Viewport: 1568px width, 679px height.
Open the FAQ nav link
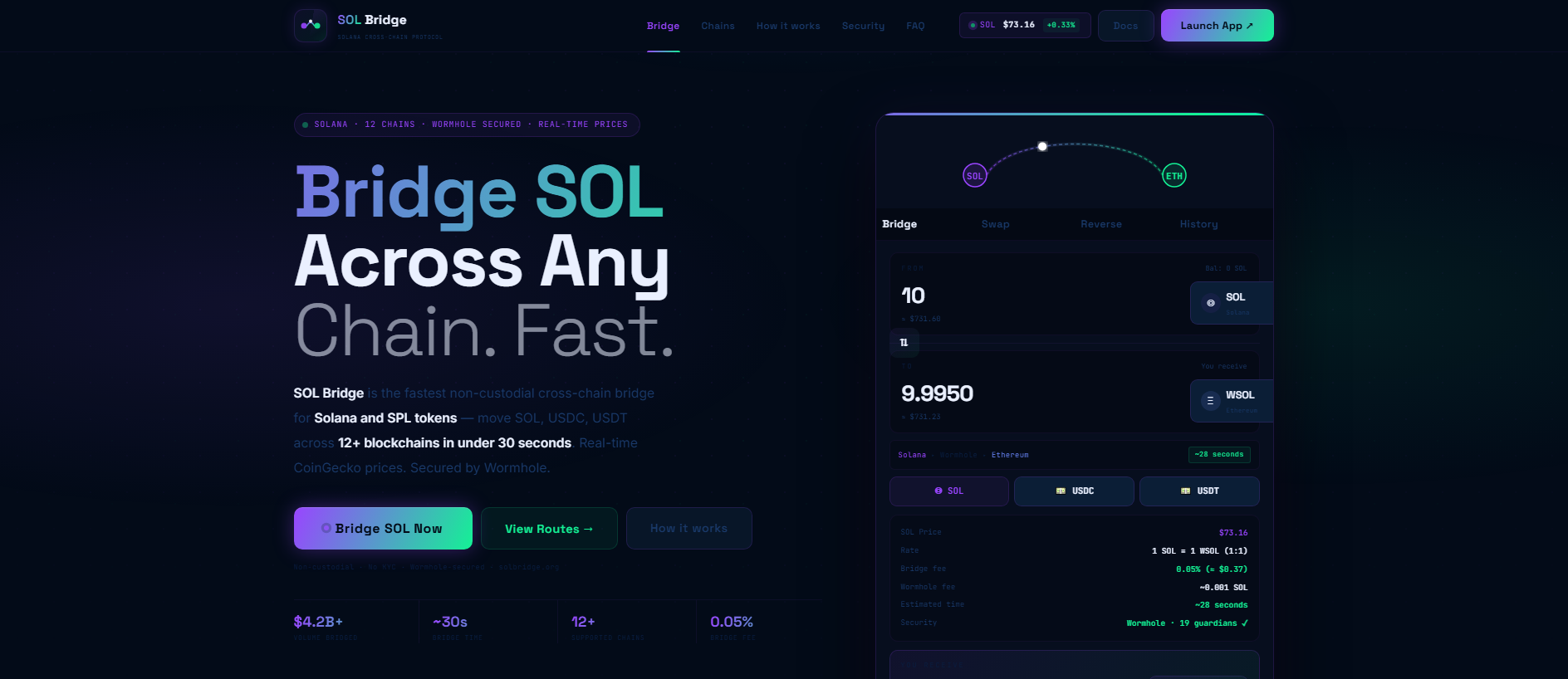[x=915, y=26]
